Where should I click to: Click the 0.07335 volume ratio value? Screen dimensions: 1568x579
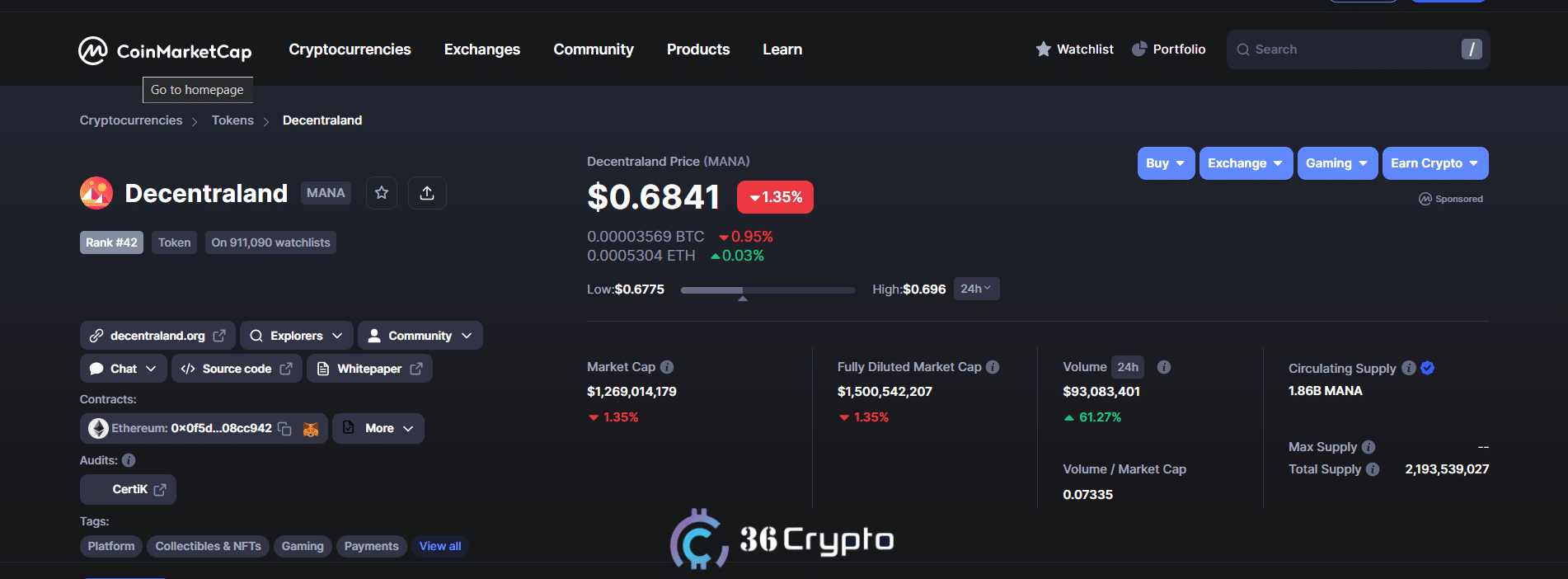tap(1087, 495)
